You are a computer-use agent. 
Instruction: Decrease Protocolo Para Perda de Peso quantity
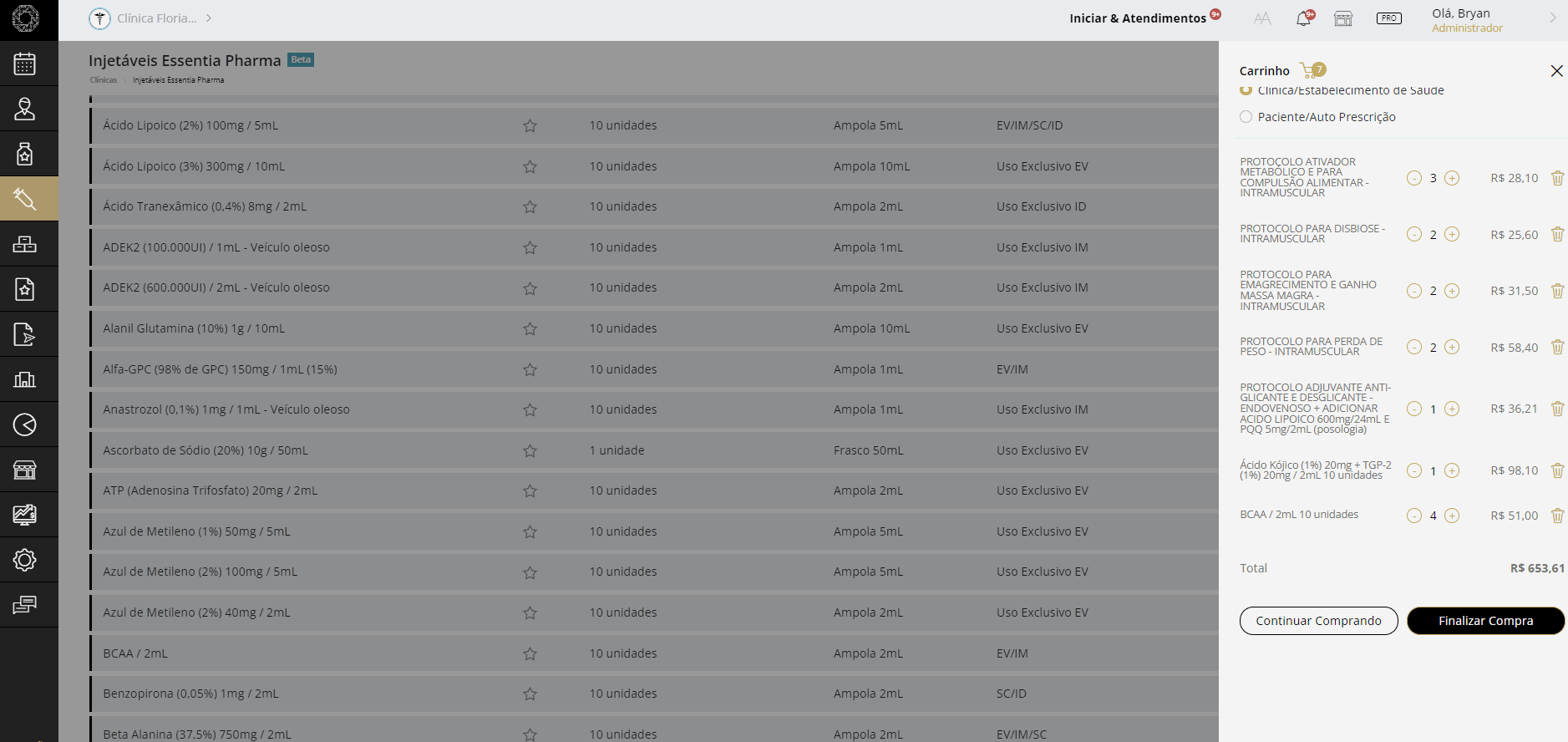point(1413,348)
